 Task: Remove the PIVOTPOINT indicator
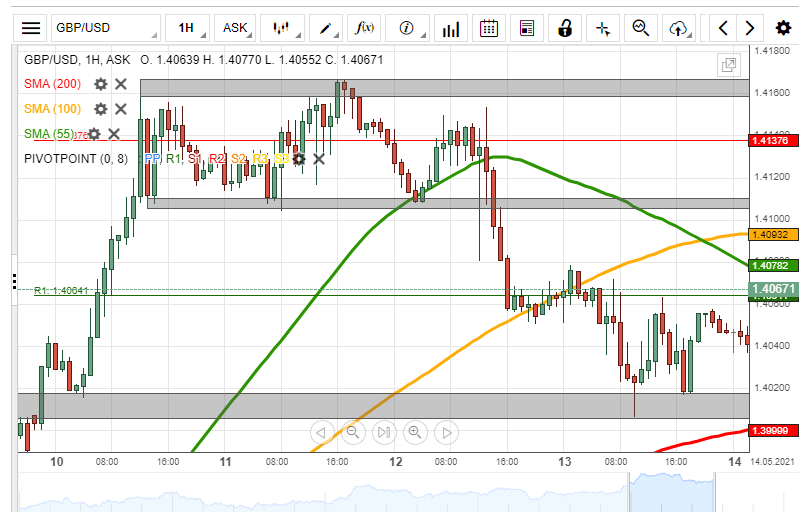[x=319, y=159]
